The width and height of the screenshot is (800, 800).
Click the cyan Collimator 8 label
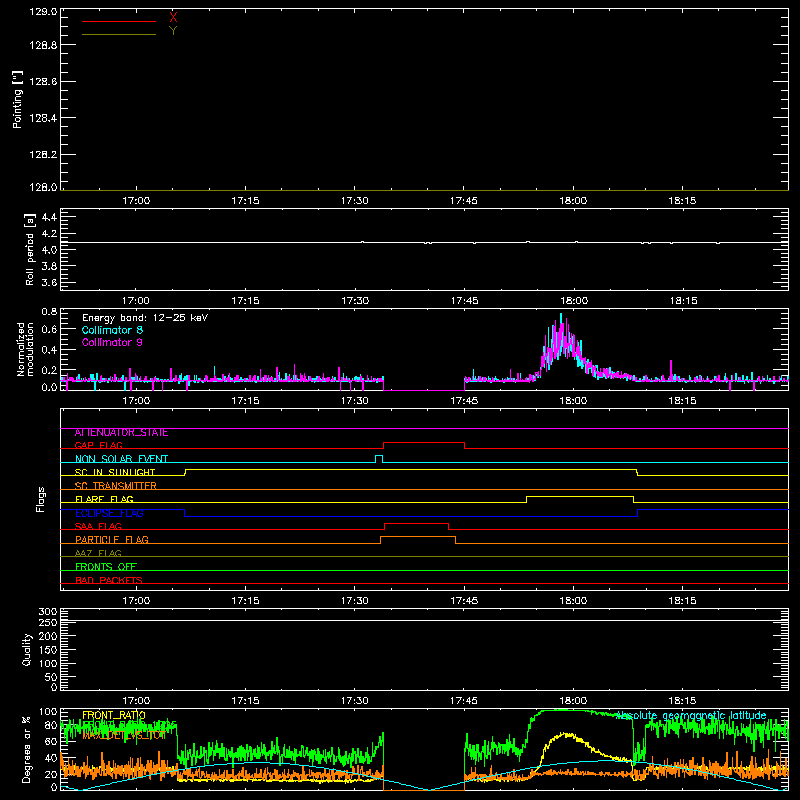[x=112, y=330]
